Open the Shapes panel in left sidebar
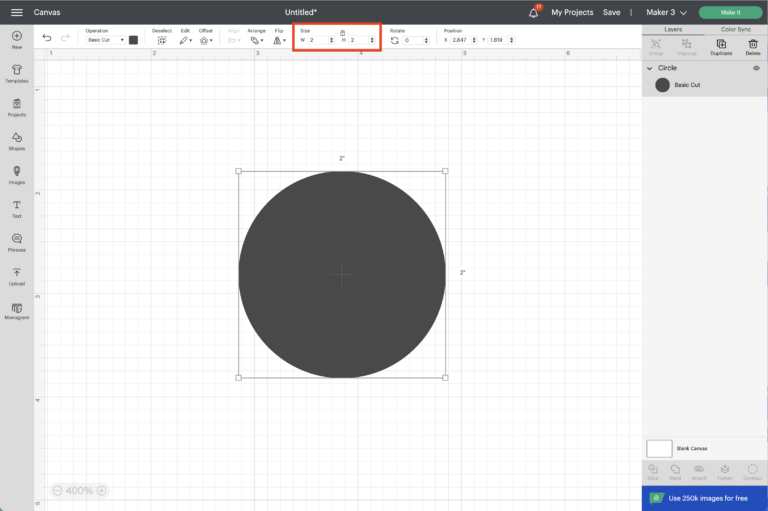 click(x=17, y=140)
